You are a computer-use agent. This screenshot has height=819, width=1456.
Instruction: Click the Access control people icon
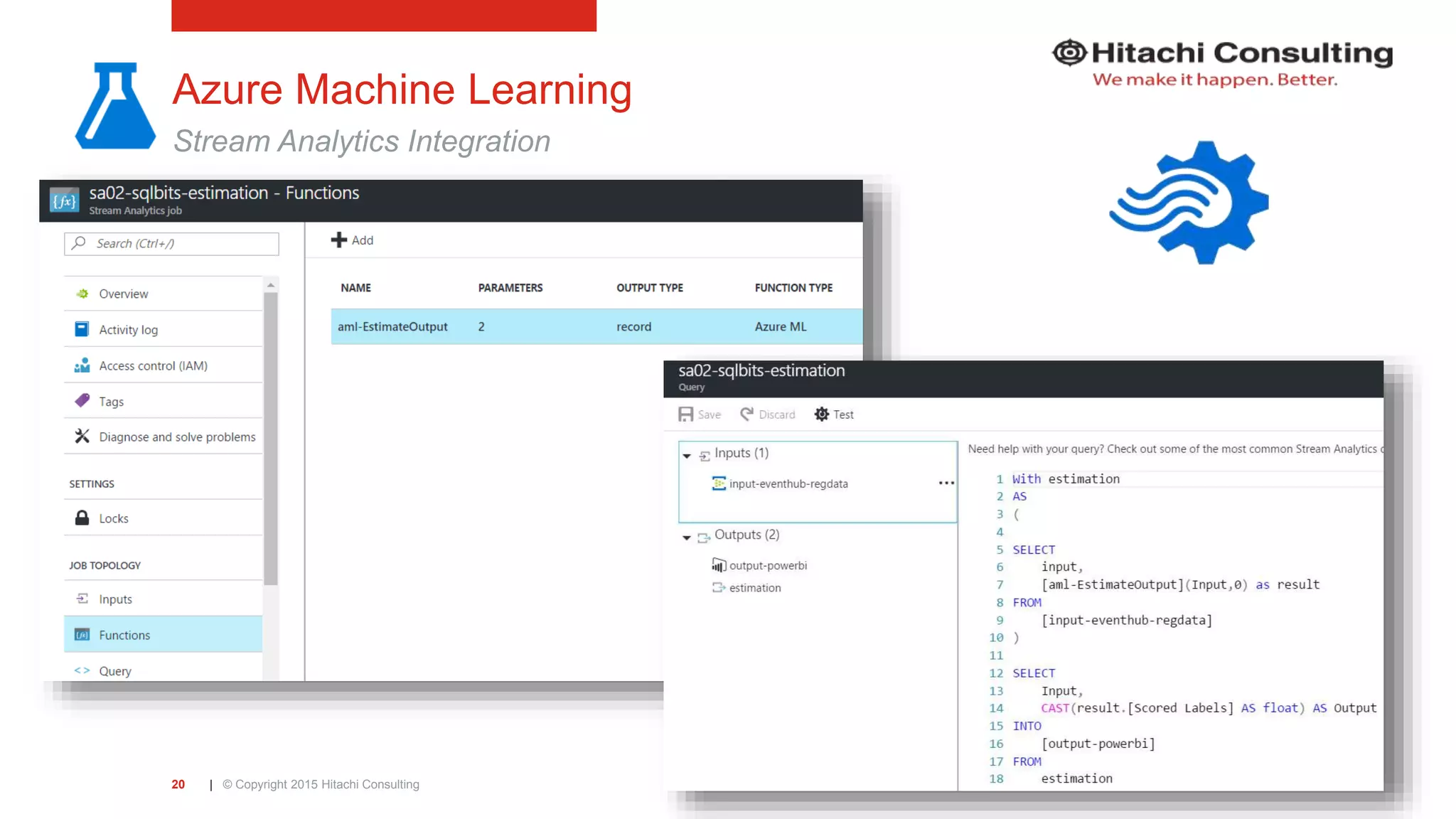(82, 365)
